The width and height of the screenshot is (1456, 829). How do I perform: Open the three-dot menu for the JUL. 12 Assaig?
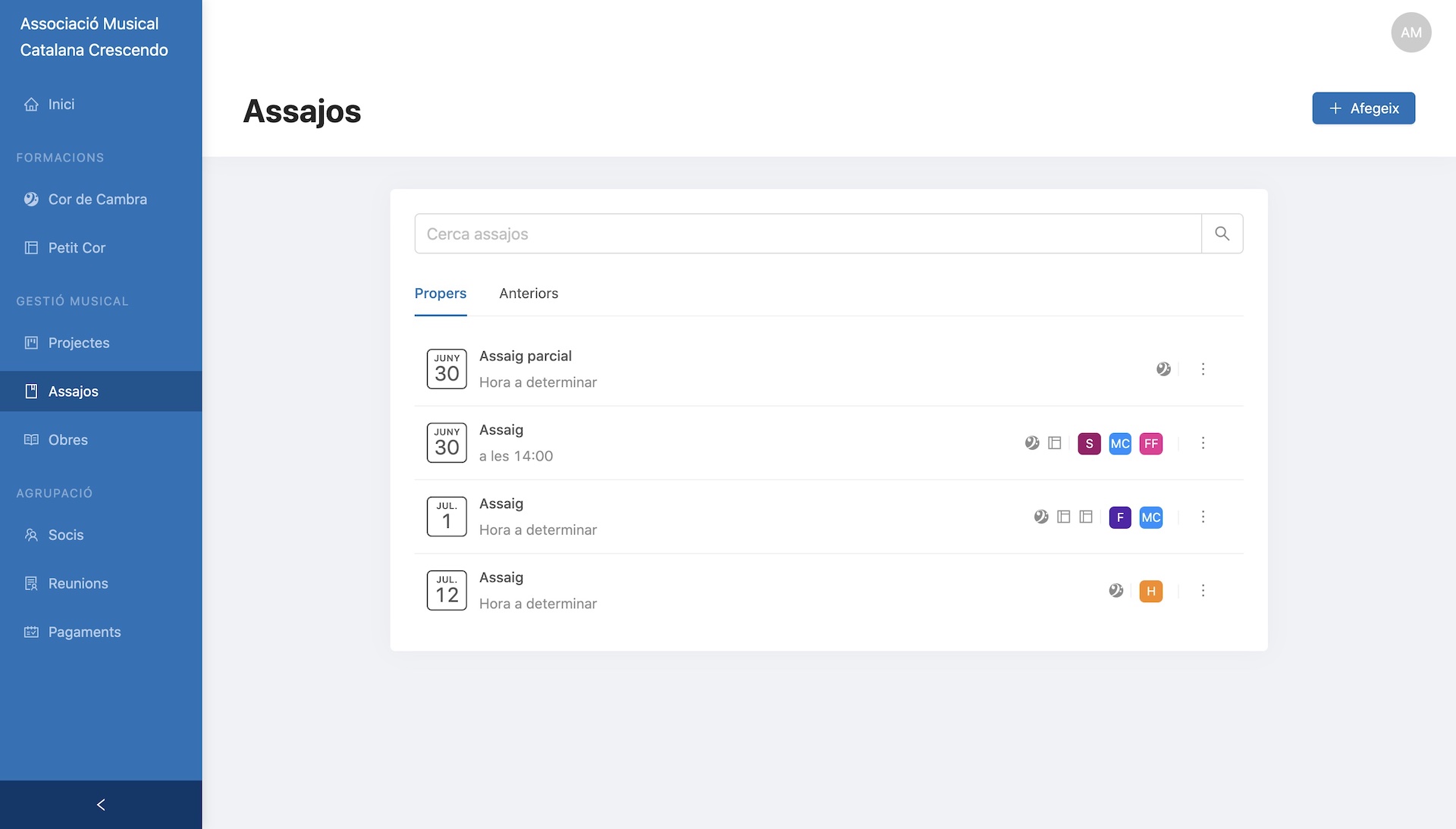pyautogui.click(x=1203, y=591)
